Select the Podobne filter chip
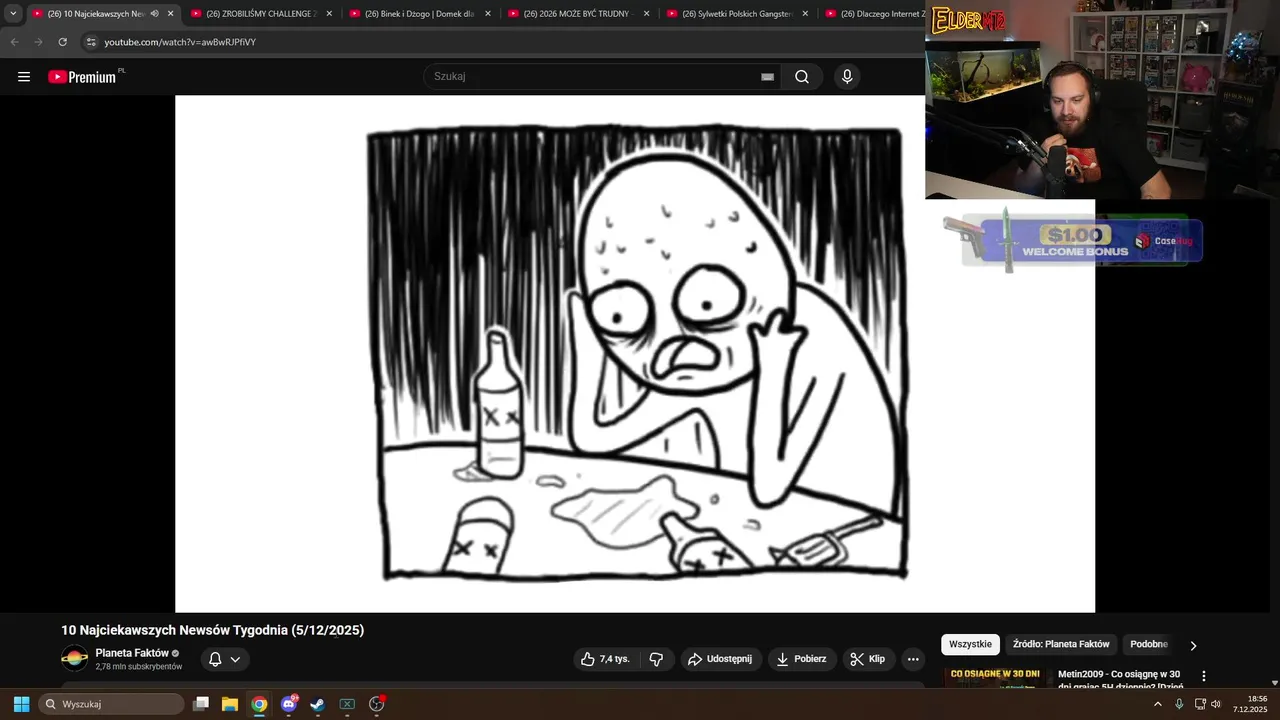Viewport: 1280px width, 720px height. pos(1149,645)
